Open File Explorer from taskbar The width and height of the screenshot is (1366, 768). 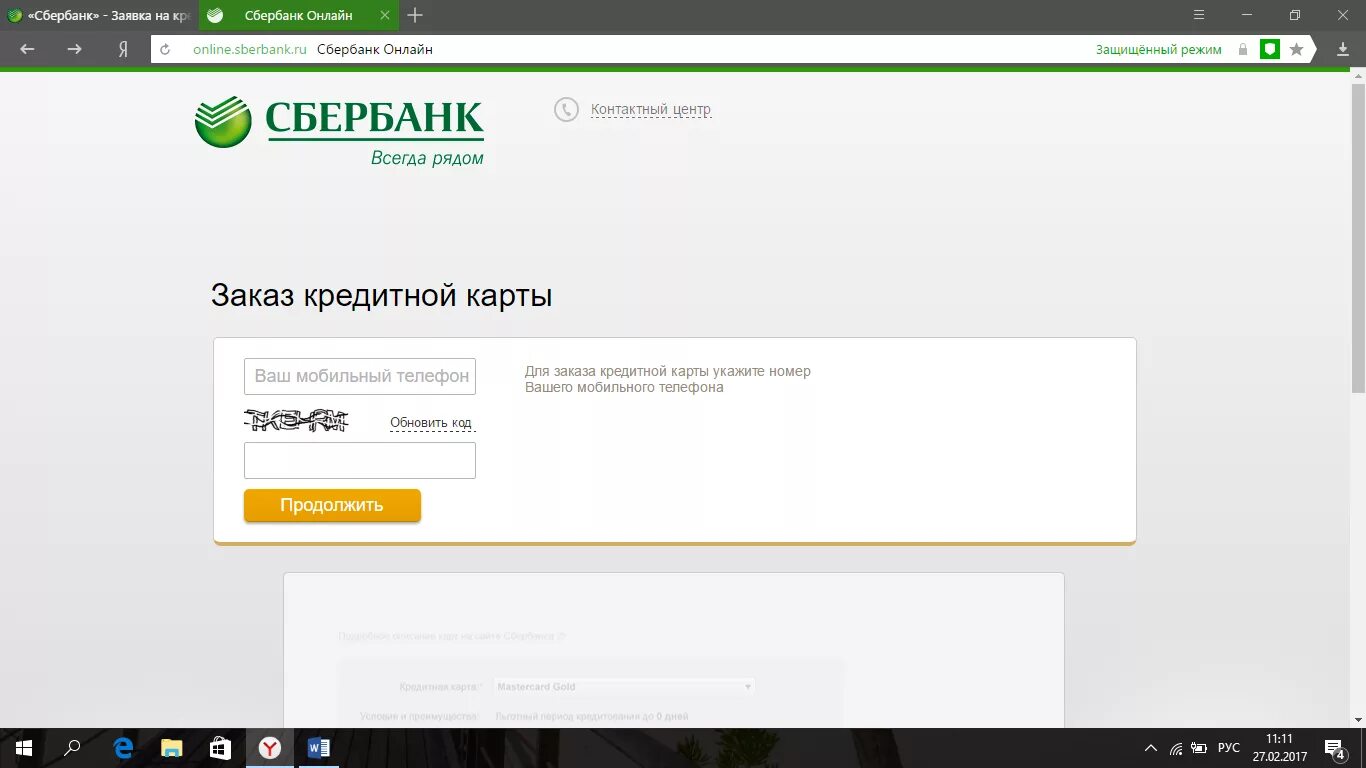click(x=172, y=748)
